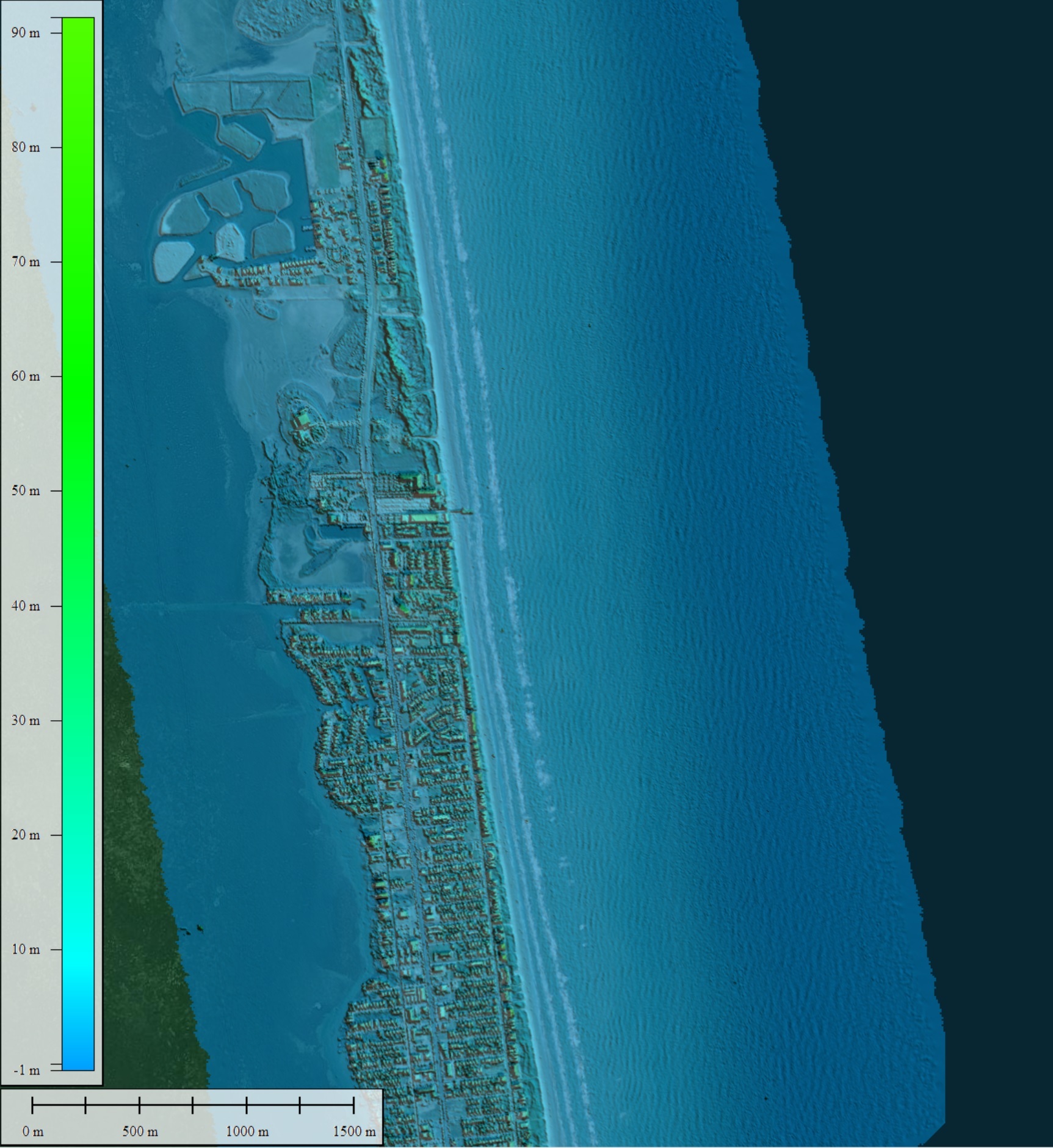Image resolution: width=1053 pixels, height=1148 pixels.
Task: Click the 90 m elevation legend label
Action: coord(26,33)
